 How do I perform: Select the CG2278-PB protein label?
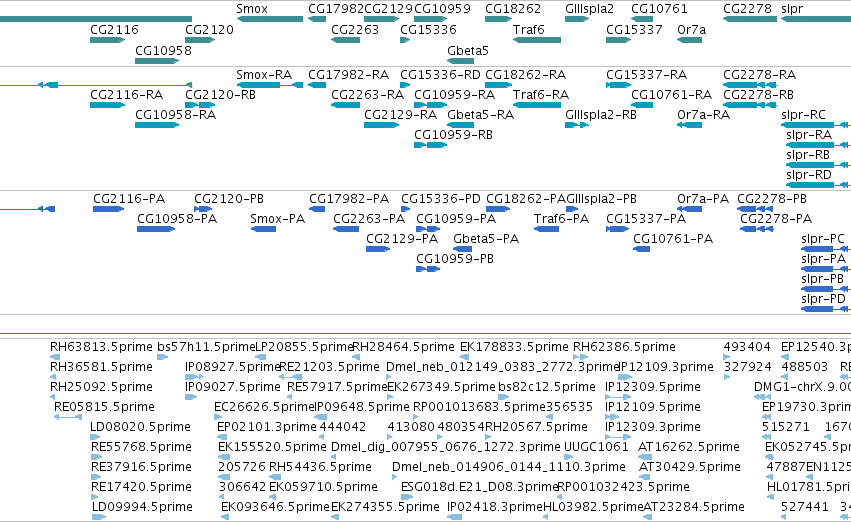[x=772, y=199]
